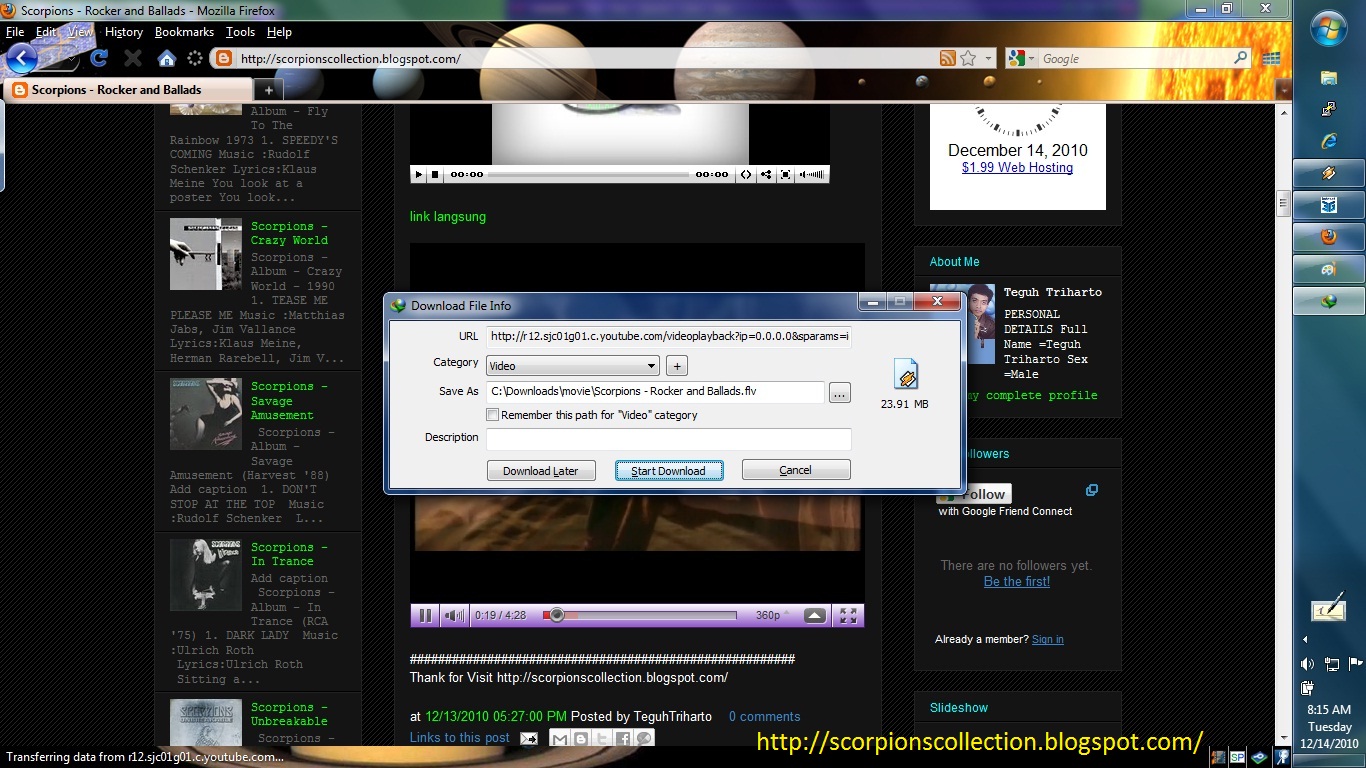The height and width of the screenshot is (768, 1366).
Task: Open search engine selector dropdown
Action: point(1032,59)
